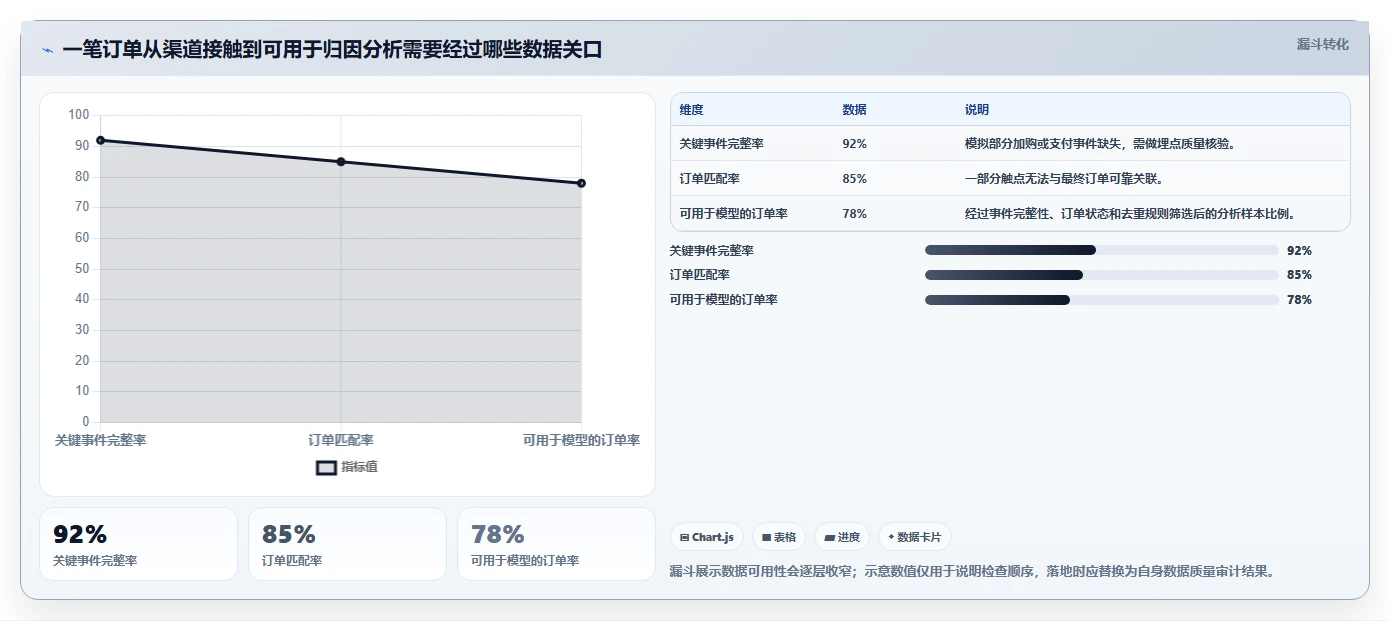Click the 85% cell in the table
The height and width of the screenshot is (621, 1390).
854,179
